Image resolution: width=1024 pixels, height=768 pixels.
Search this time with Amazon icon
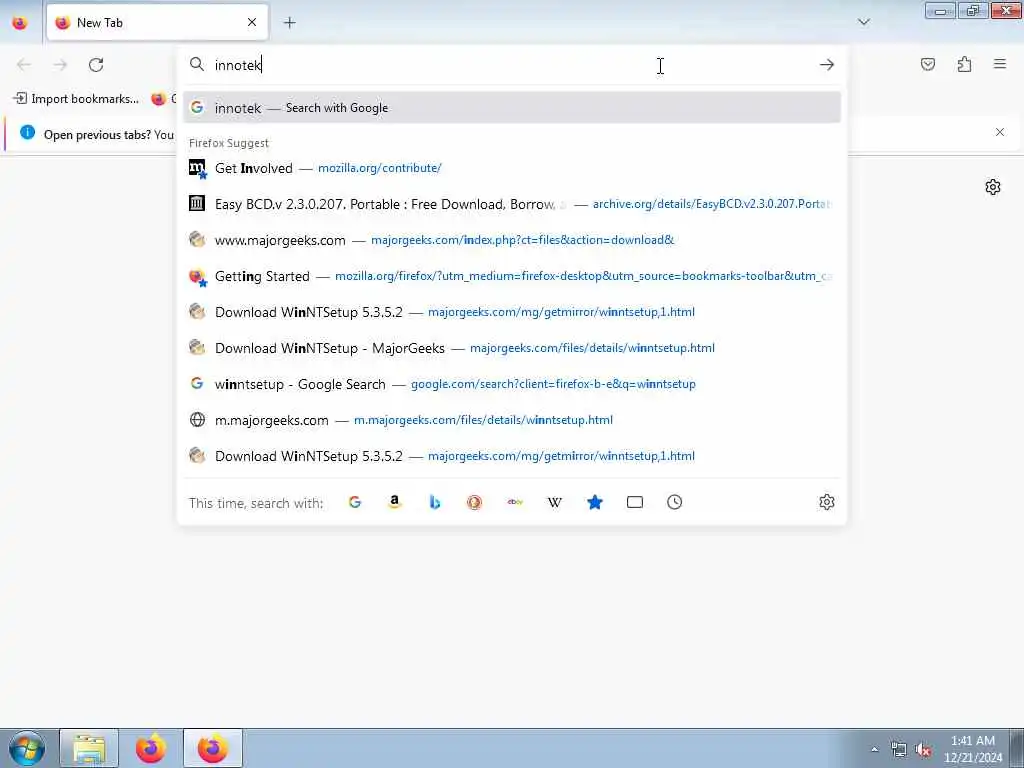point(394,502)
